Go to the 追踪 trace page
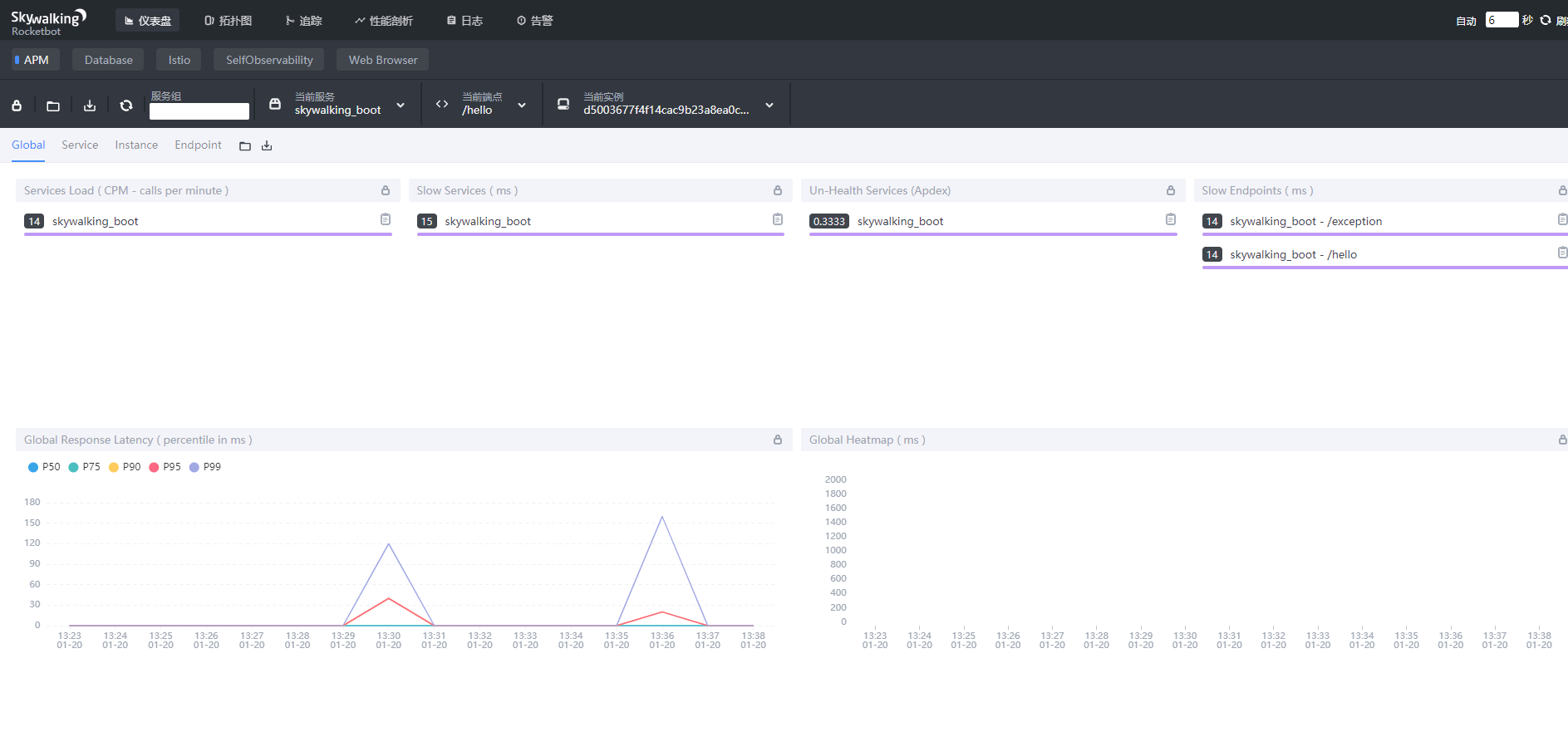Image resolution: width=1568 pixels, height=737 pixels. pyautogui.click(x=303, y=20)
